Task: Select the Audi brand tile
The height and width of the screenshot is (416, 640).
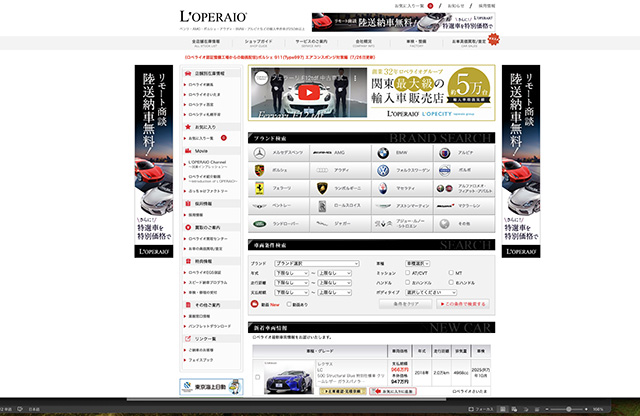Action: [x=340, y=171]
